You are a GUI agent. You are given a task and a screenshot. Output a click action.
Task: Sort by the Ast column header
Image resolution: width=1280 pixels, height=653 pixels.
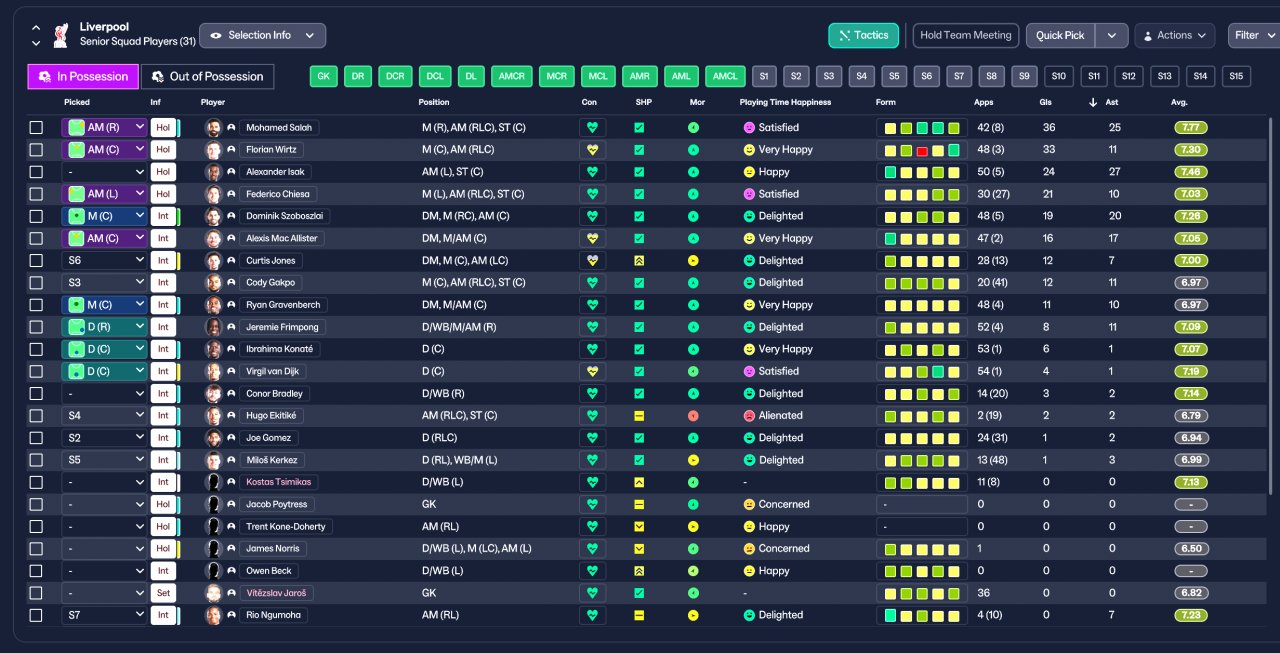1111,102
